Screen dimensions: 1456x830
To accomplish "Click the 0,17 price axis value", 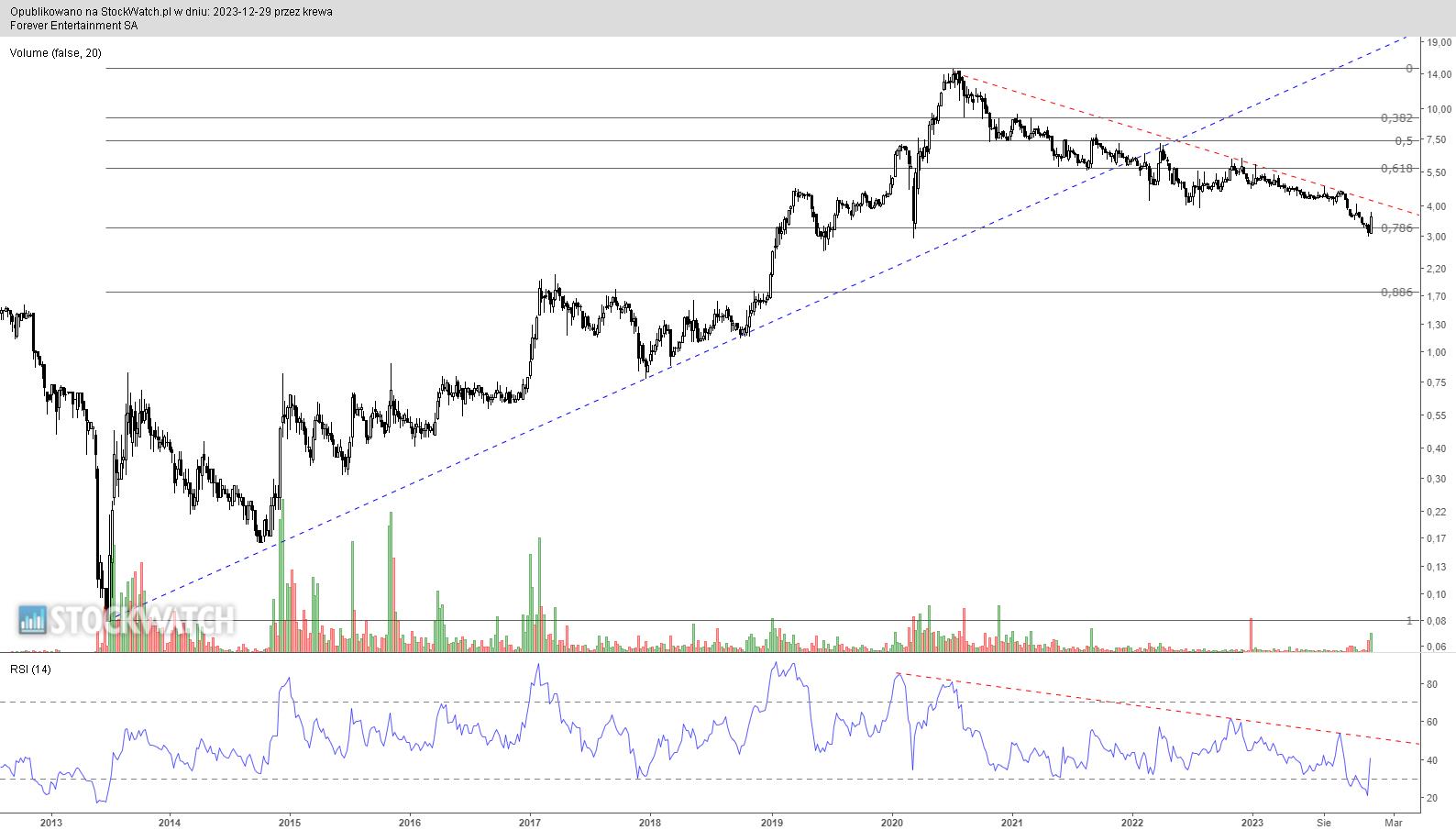I will pyautogui.click(x=1436, y=538).
